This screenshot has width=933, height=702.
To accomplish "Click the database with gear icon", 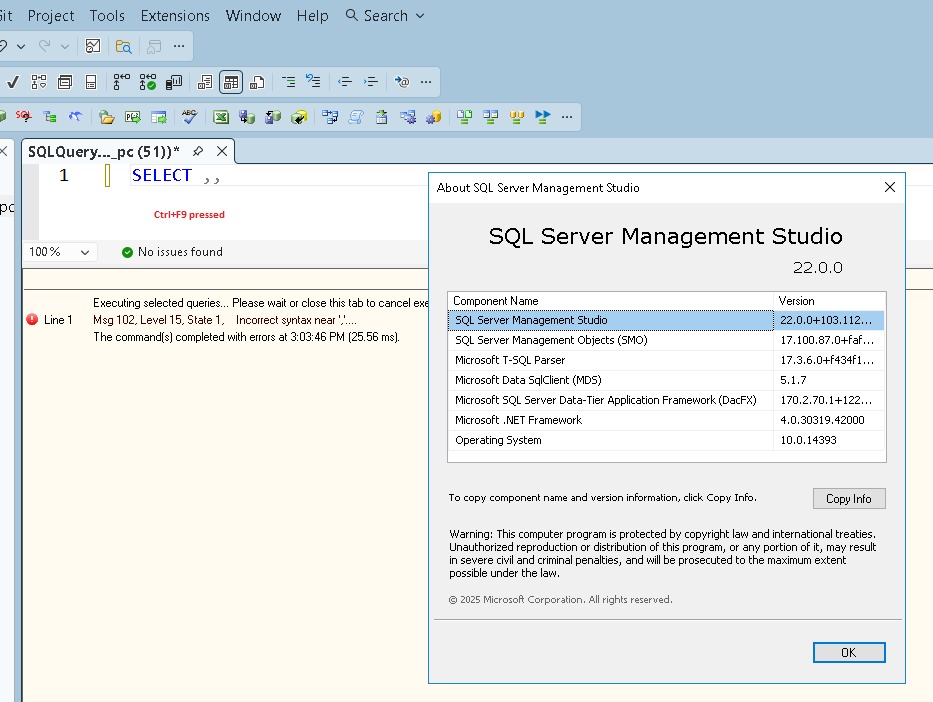I will [x=433, y=117].
